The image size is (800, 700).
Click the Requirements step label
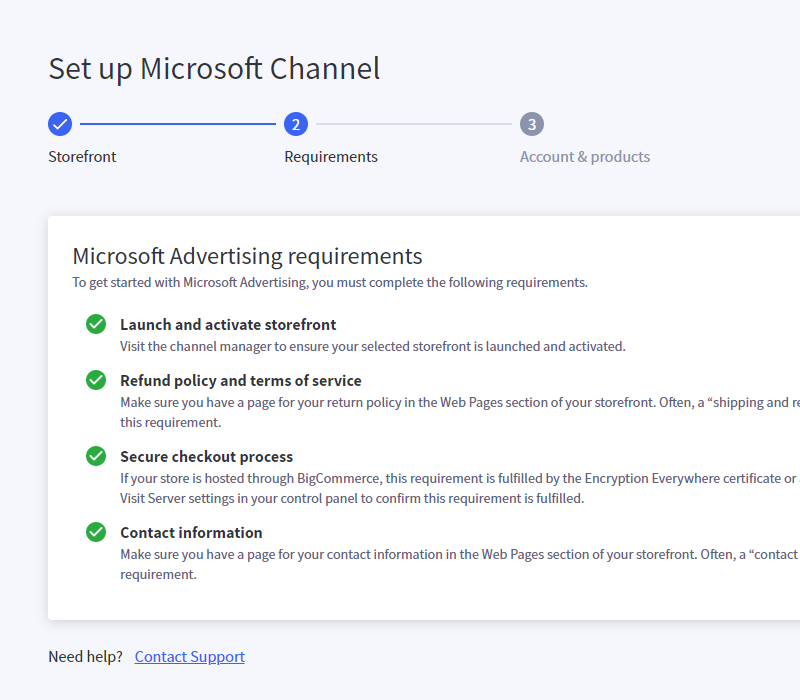[331, 157]
